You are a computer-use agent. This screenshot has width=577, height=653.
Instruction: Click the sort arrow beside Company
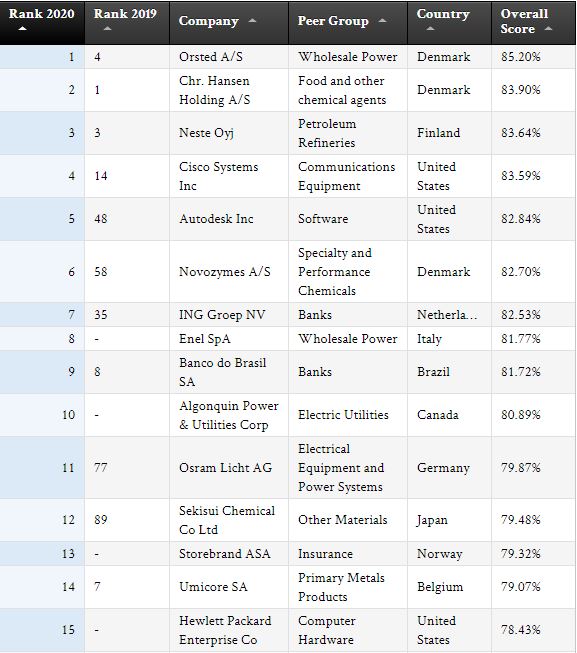coord(252,20)
